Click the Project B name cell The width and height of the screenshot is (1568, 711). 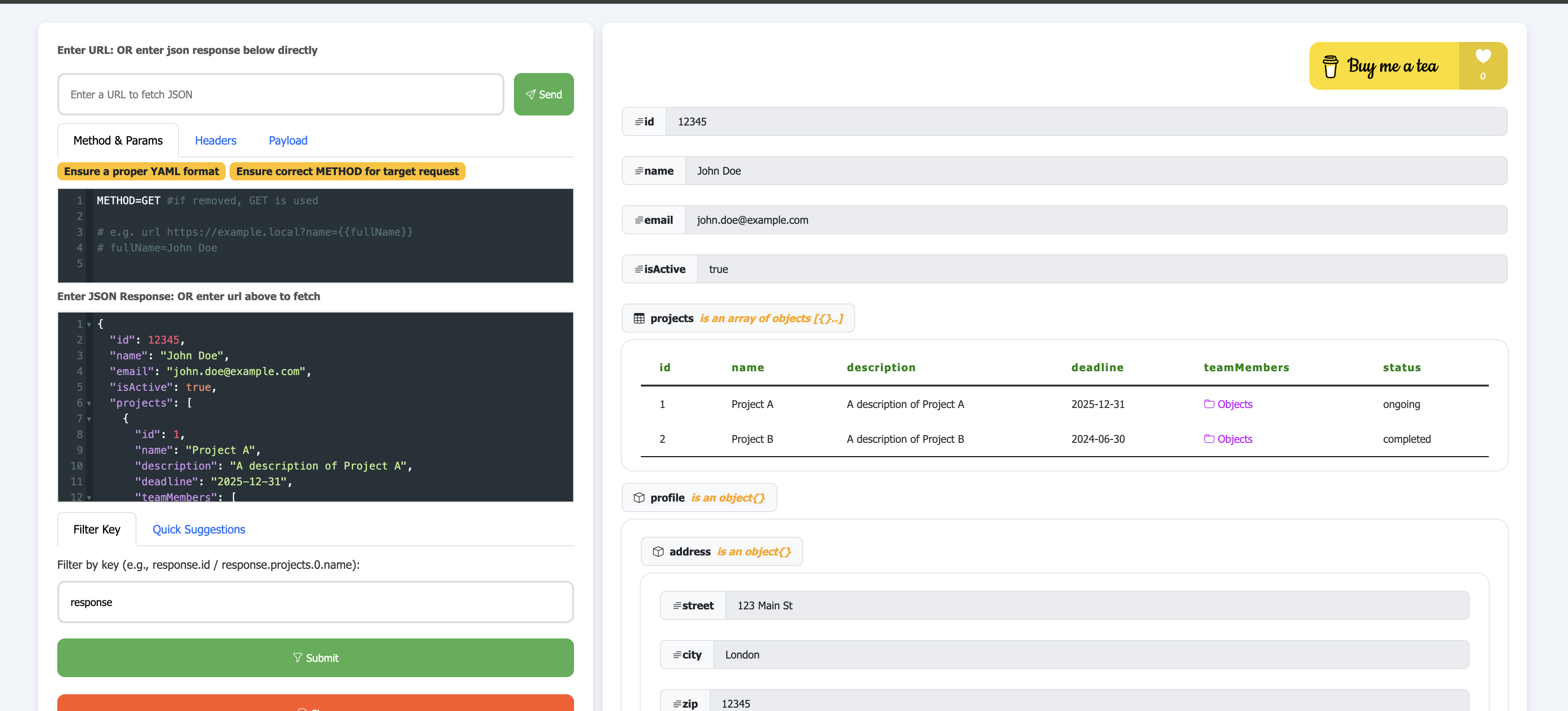753,439
